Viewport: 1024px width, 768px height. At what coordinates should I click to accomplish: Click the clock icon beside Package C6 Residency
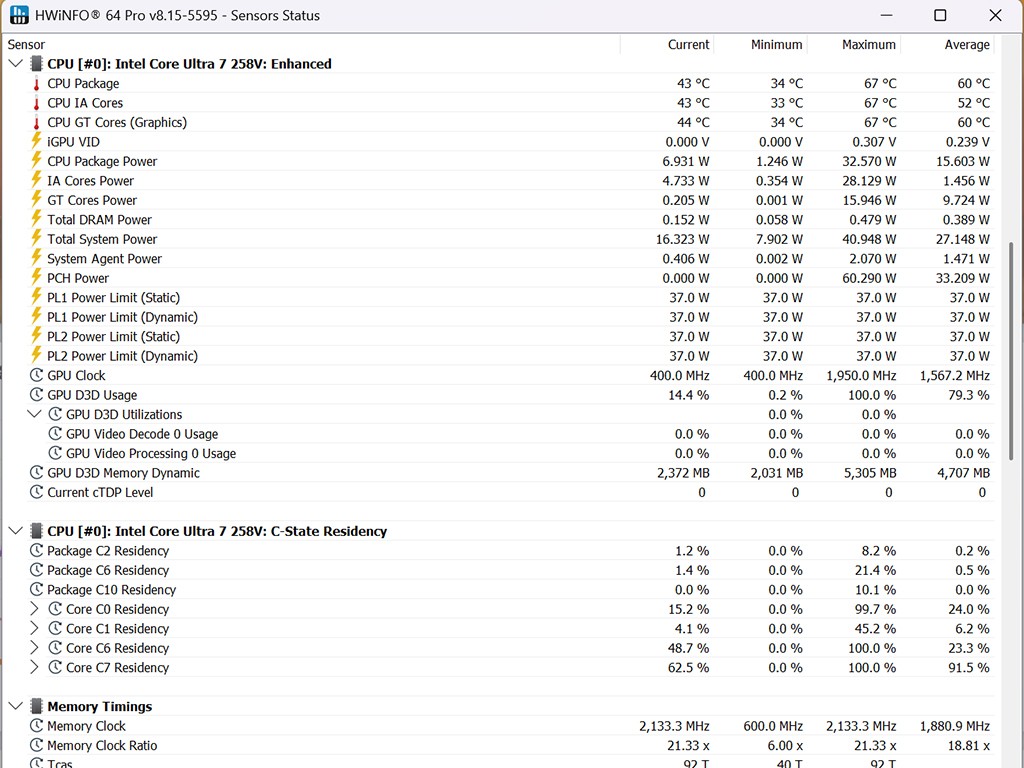click(37, 571)
